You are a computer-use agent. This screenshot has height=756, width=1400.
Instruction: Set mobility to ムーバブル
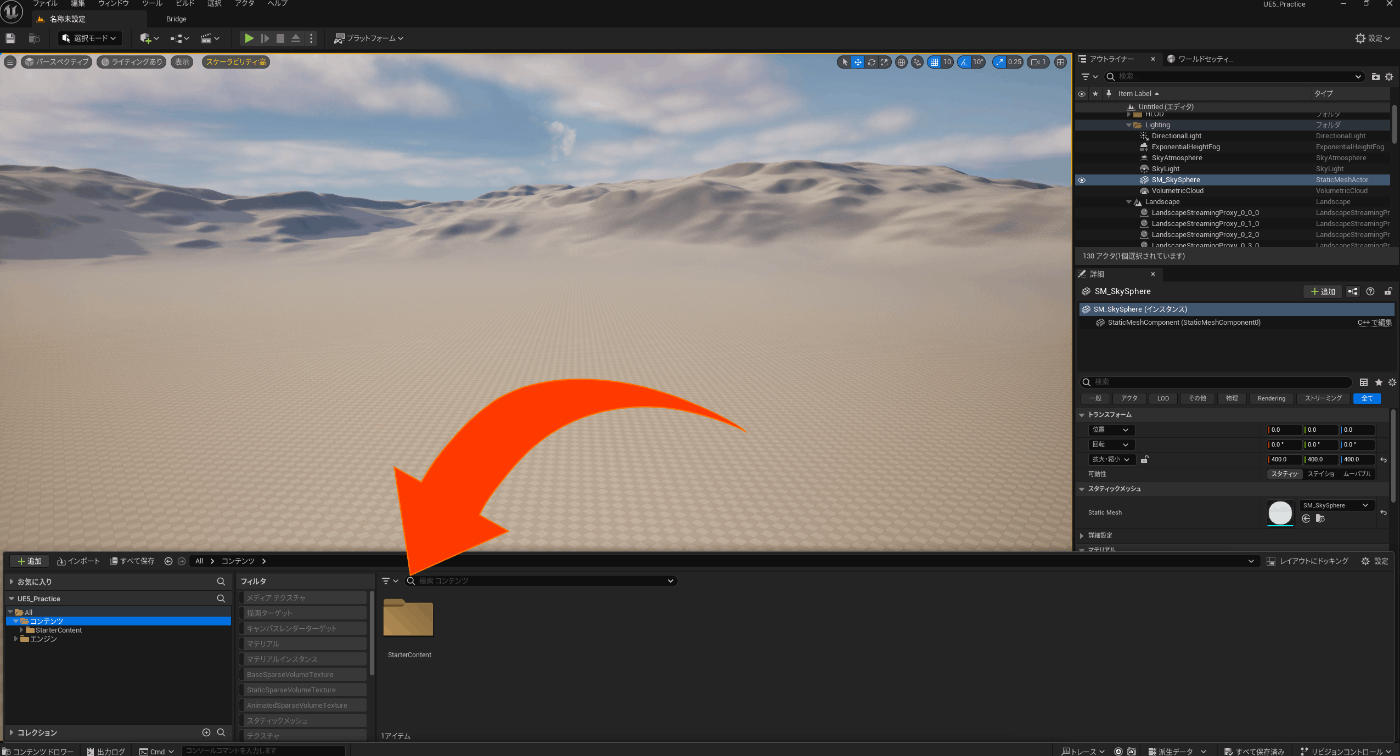(1357, 473)
